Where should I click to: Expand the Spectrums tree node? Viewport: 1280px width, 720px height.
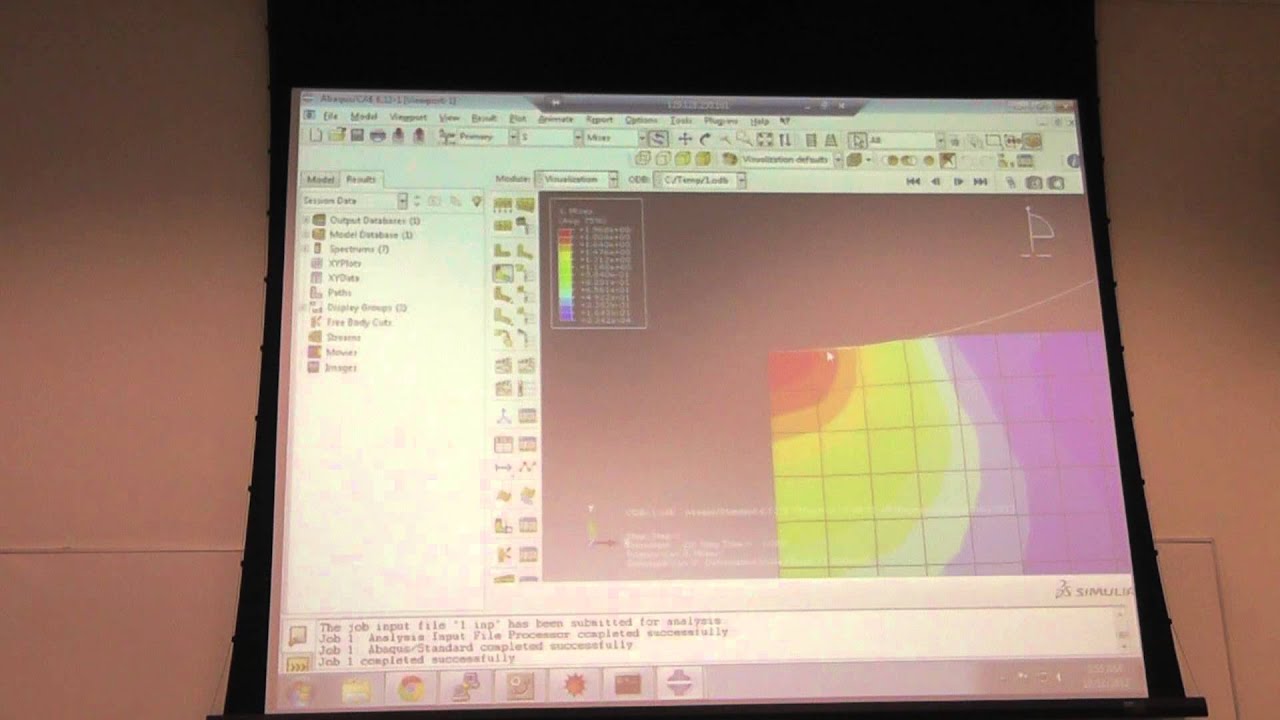point(305,249)
